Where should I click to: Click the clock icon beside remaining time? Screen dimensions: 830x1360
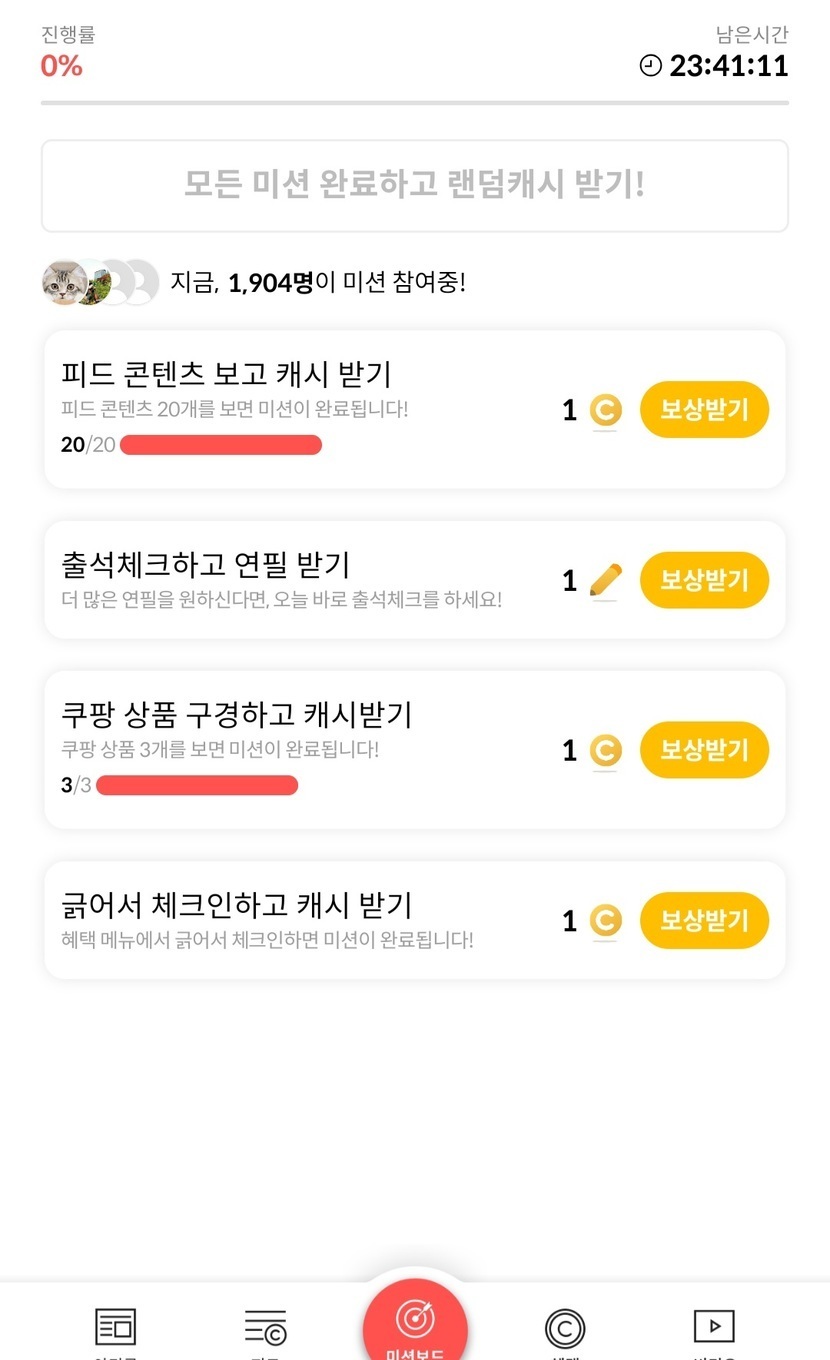coord(651,66)
